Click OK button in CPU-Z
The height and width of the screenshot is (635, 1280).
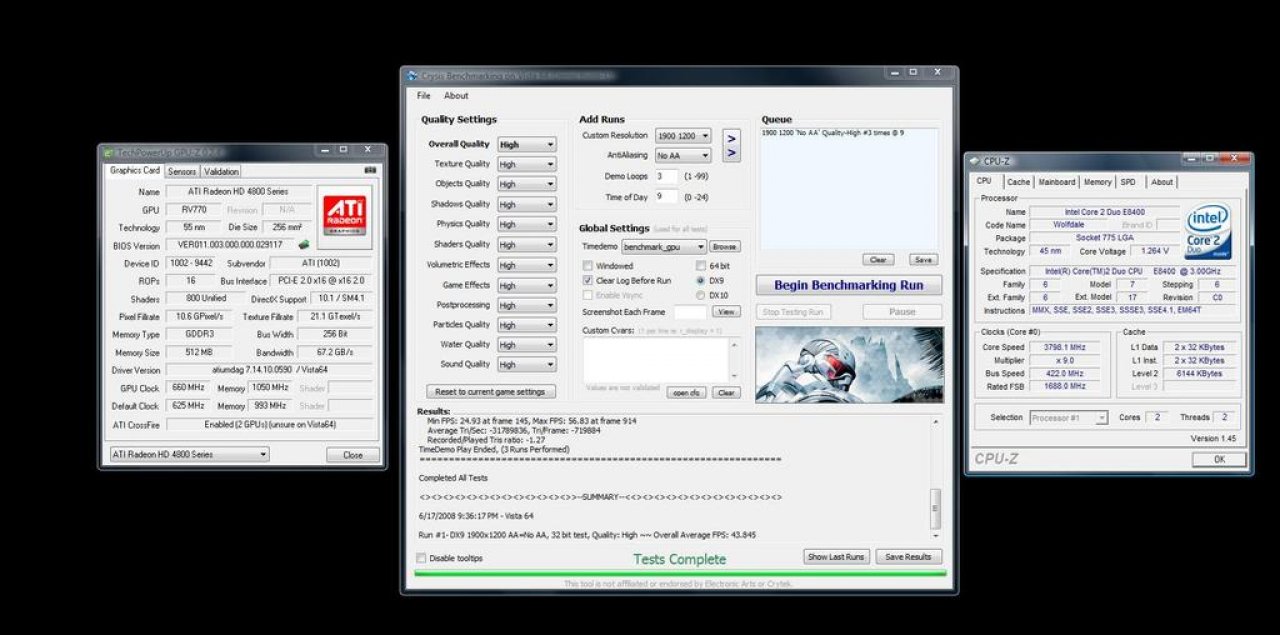tap(1219, 459)
